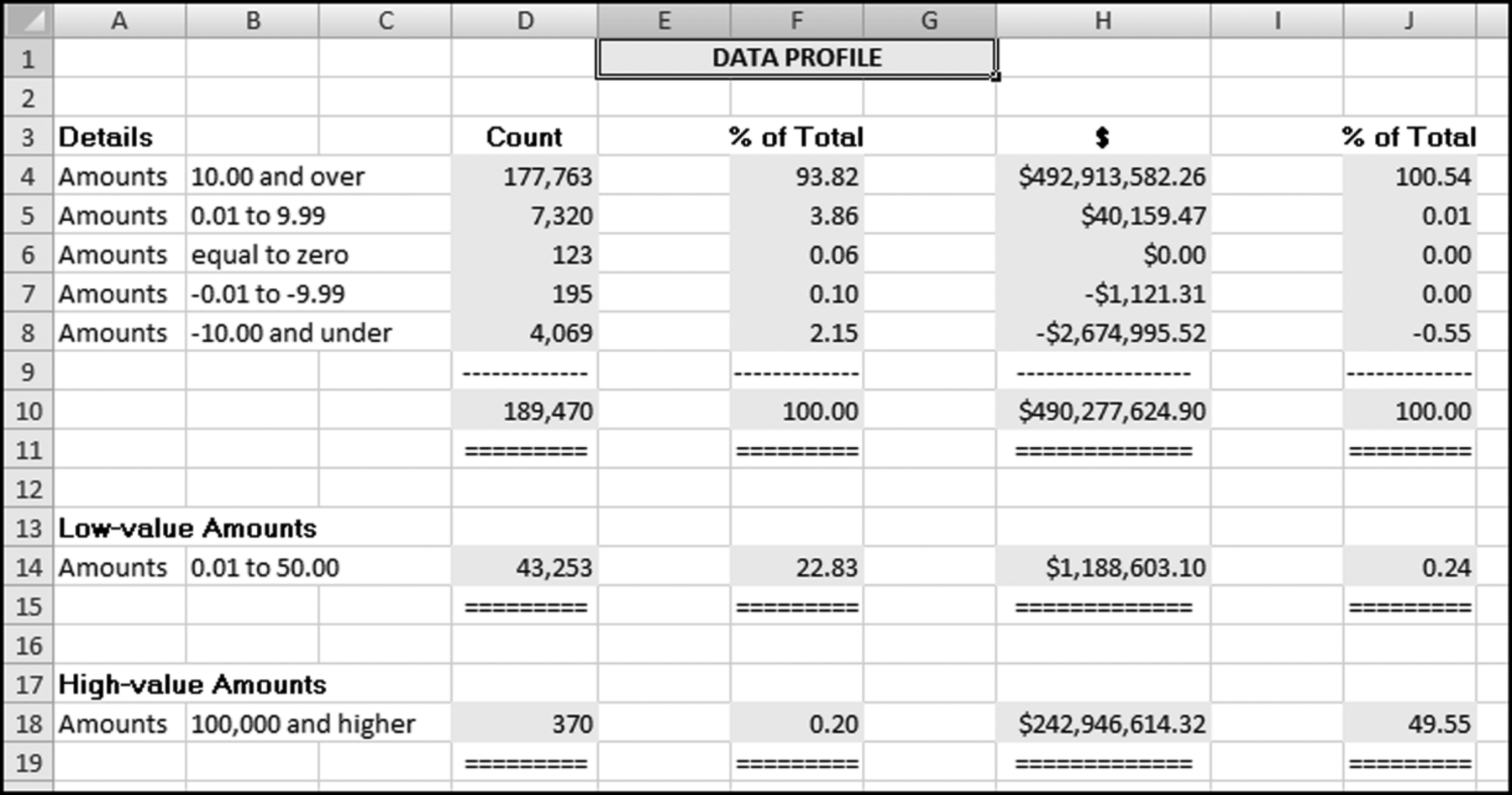Select the $492,913,582.26 cell
The height and width of the screenshot is (795, 1512).
[1111, 176]
